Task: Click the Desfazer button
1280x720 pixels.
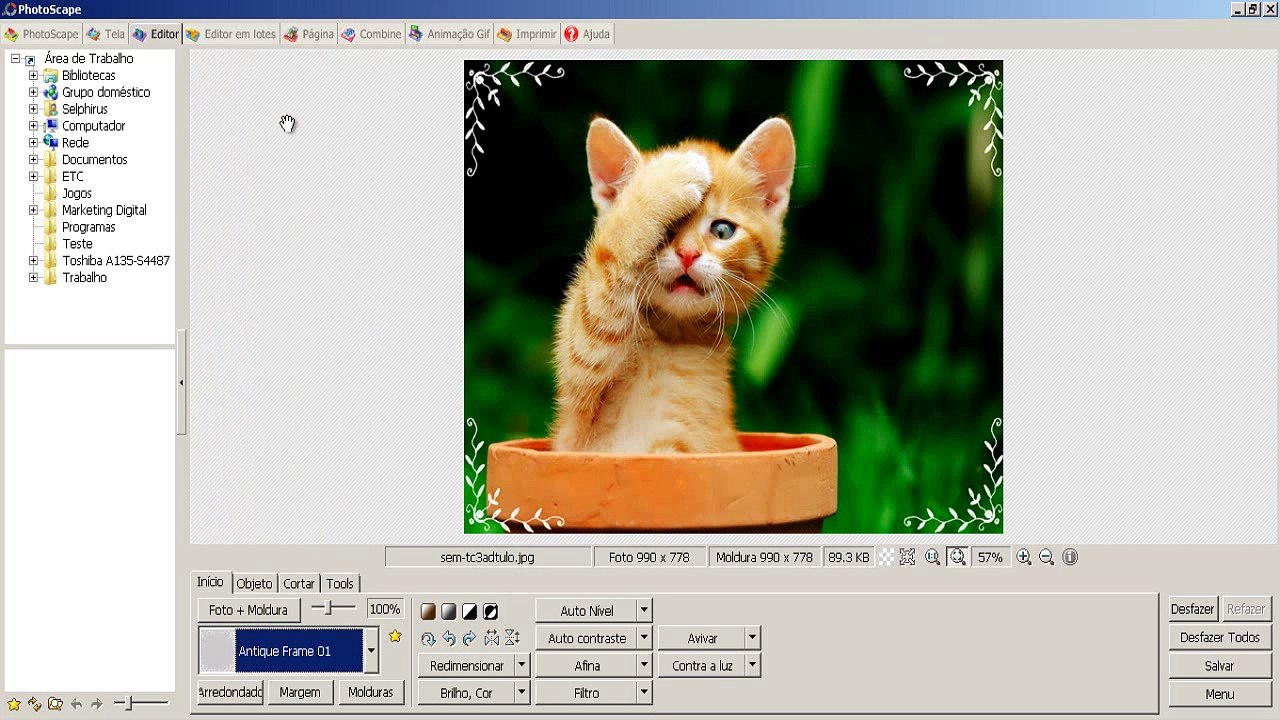Action: pyautogui.click(x=1192, y=609)
